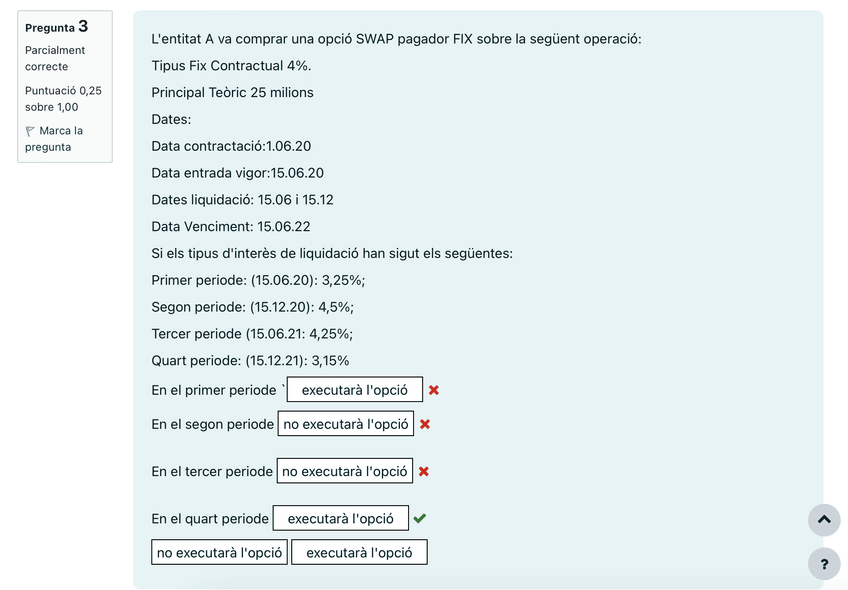Select the tercer periode answer box
Screen dimensions: 848x590
(345, 471)
